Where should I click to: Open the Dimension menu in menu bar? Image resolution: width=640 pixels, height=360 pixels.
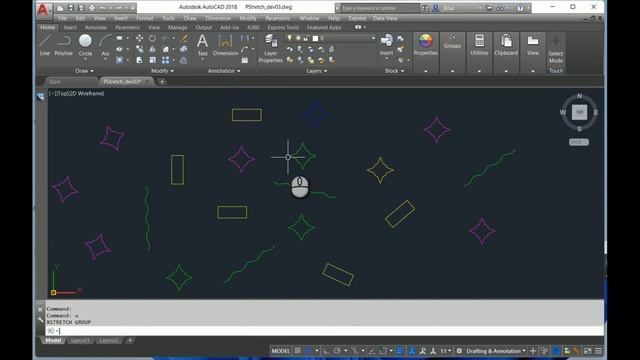click(218, 18)
